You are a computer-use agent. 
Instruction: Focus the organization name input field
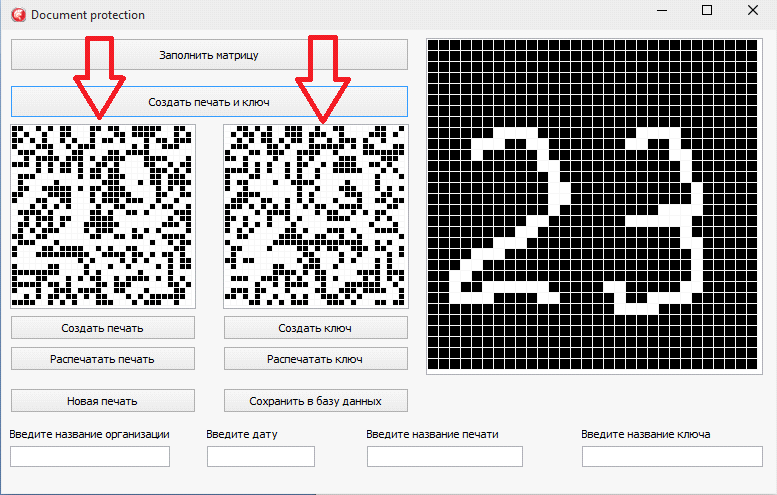click(90, 456)
